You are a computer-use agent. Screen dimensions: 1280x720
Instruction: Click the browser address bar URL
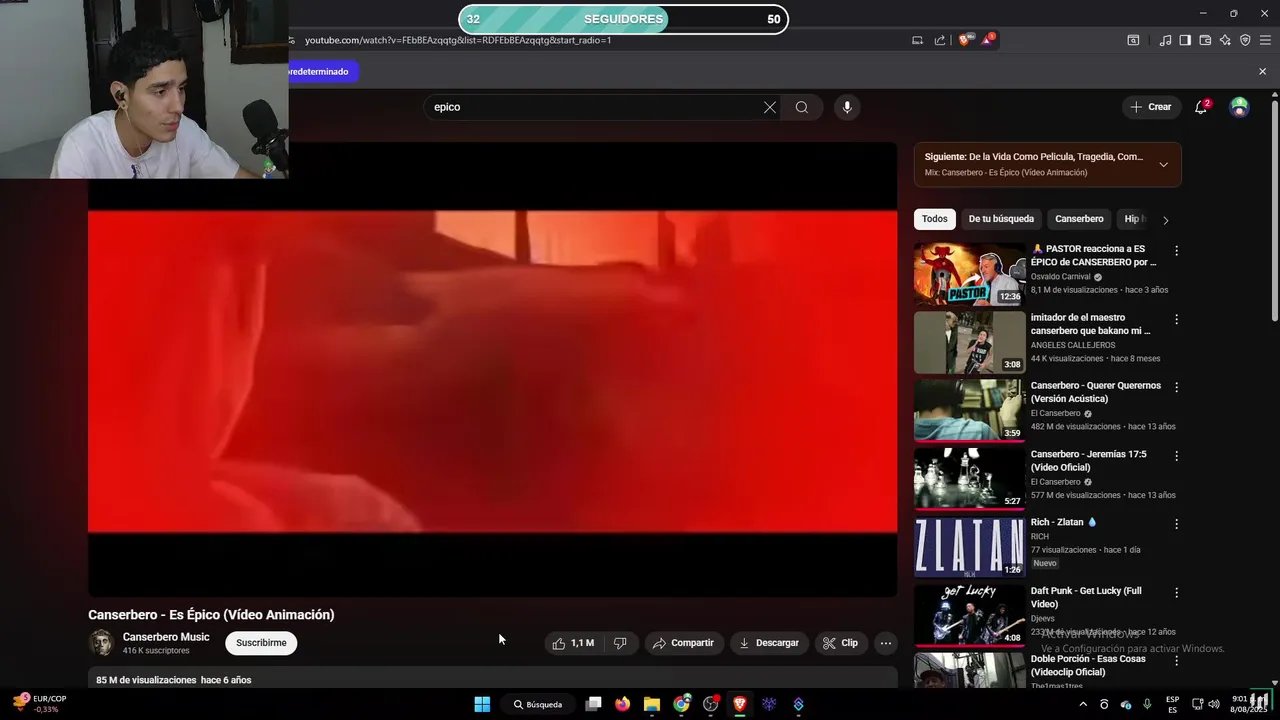tap(458, 40)
